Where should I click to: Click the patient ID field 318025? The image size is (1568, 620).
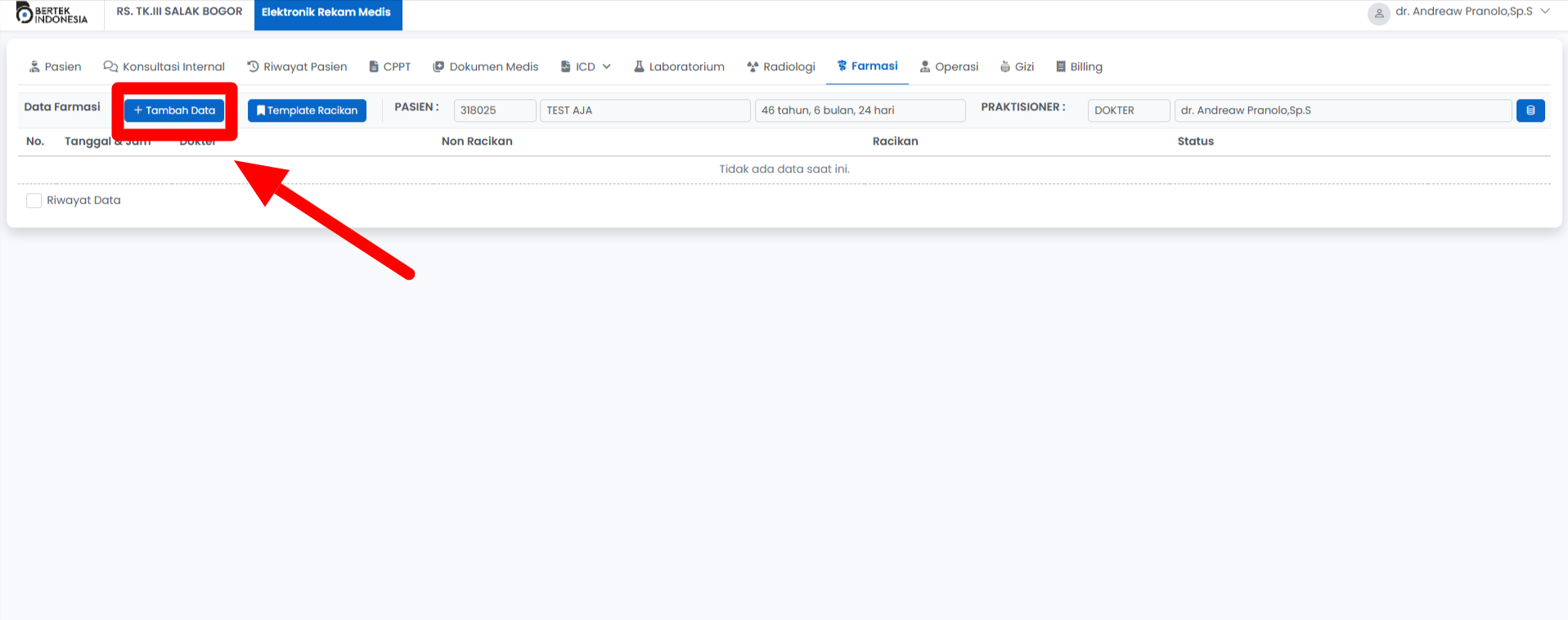pos(494,110)
